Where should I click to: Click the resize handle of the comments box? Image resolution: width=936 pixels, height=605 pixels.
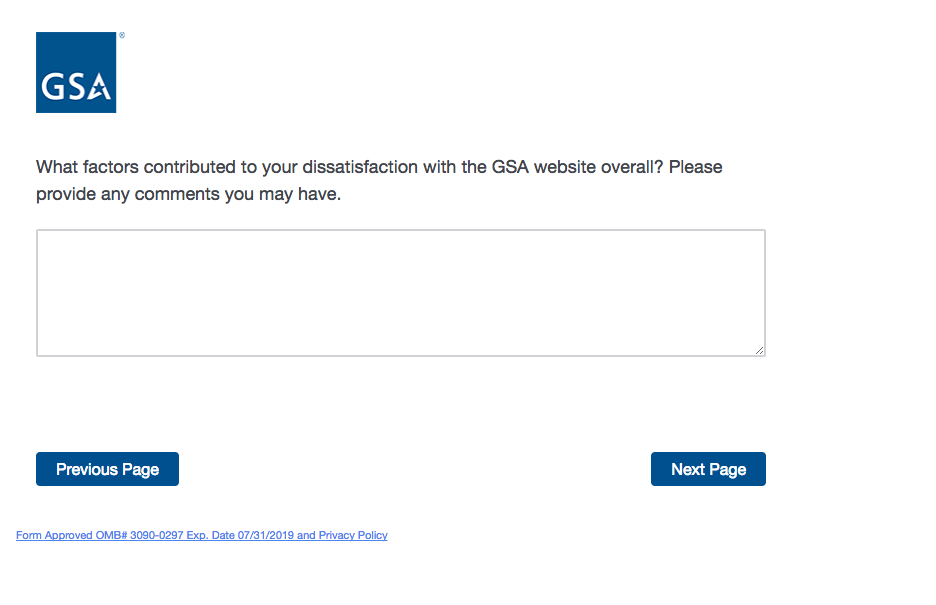760,351
